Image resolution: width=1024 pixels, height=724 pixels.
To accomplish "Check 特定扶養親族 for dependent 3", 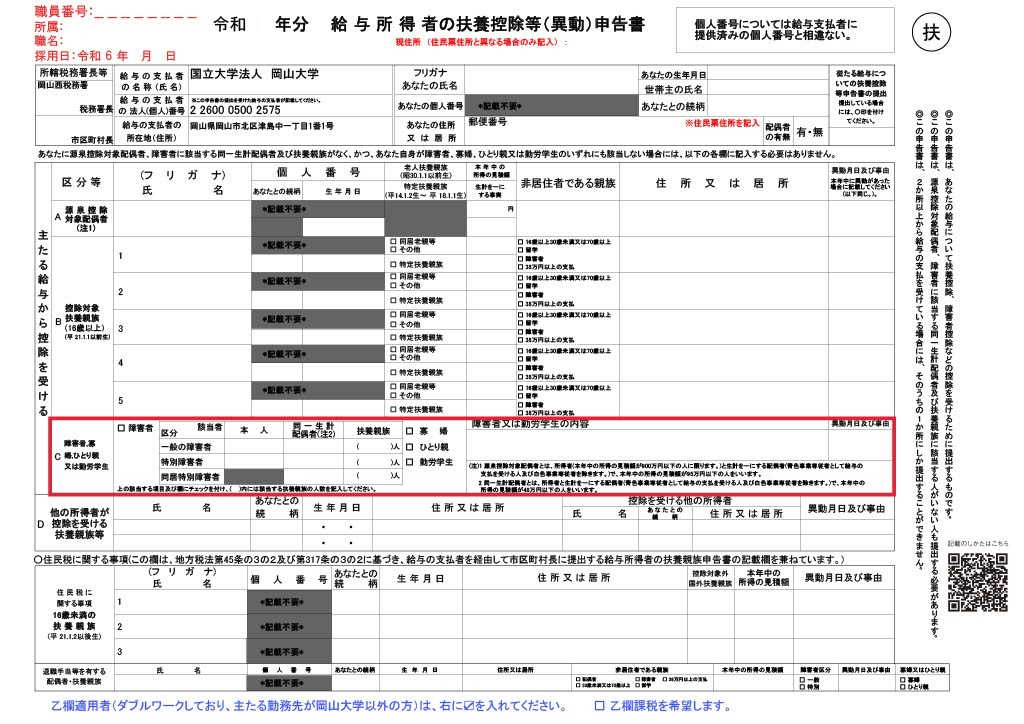I will click(393, 338).
